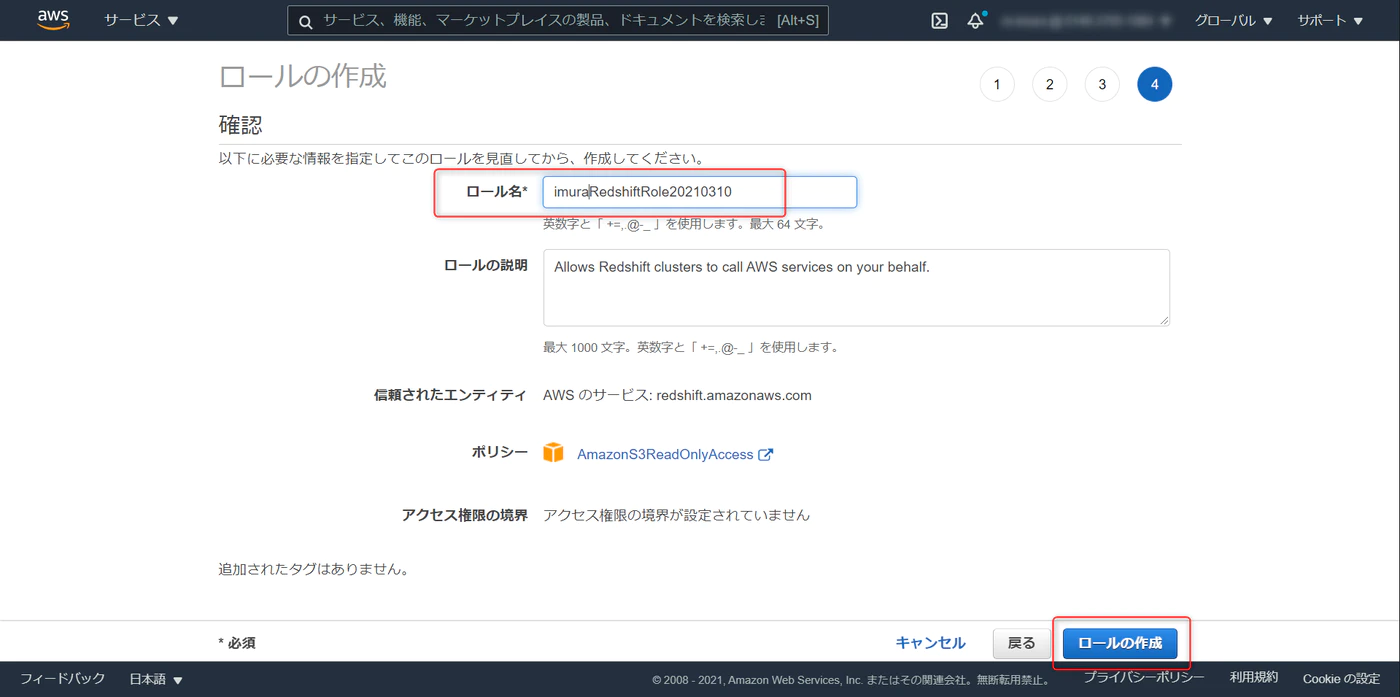Select the 追加されたタグはありません text
1400x697 pixels.
[x=315, y=570]
